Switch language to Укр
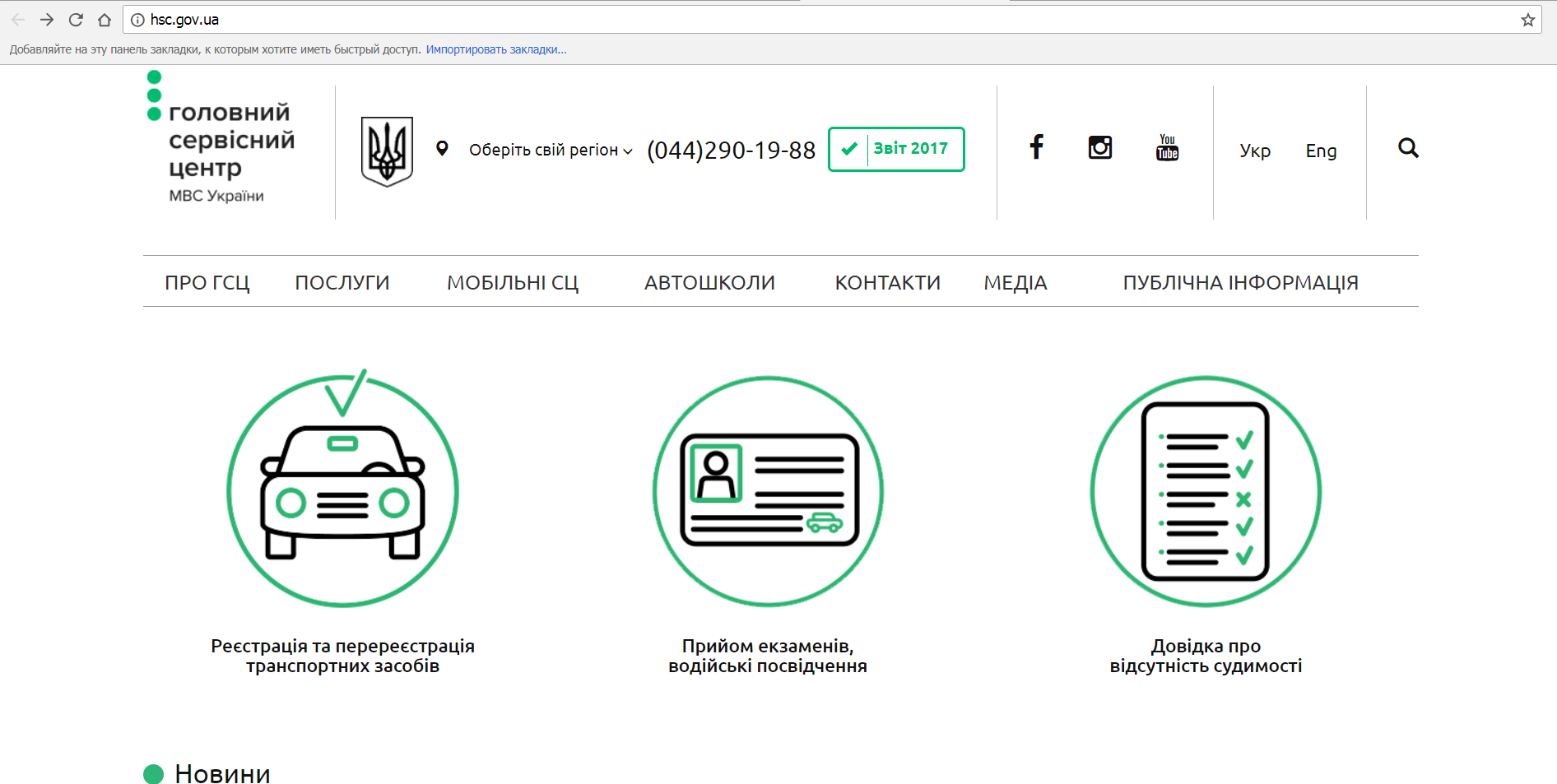This screenshot has height=784, width=1557. click(1255, 151)
